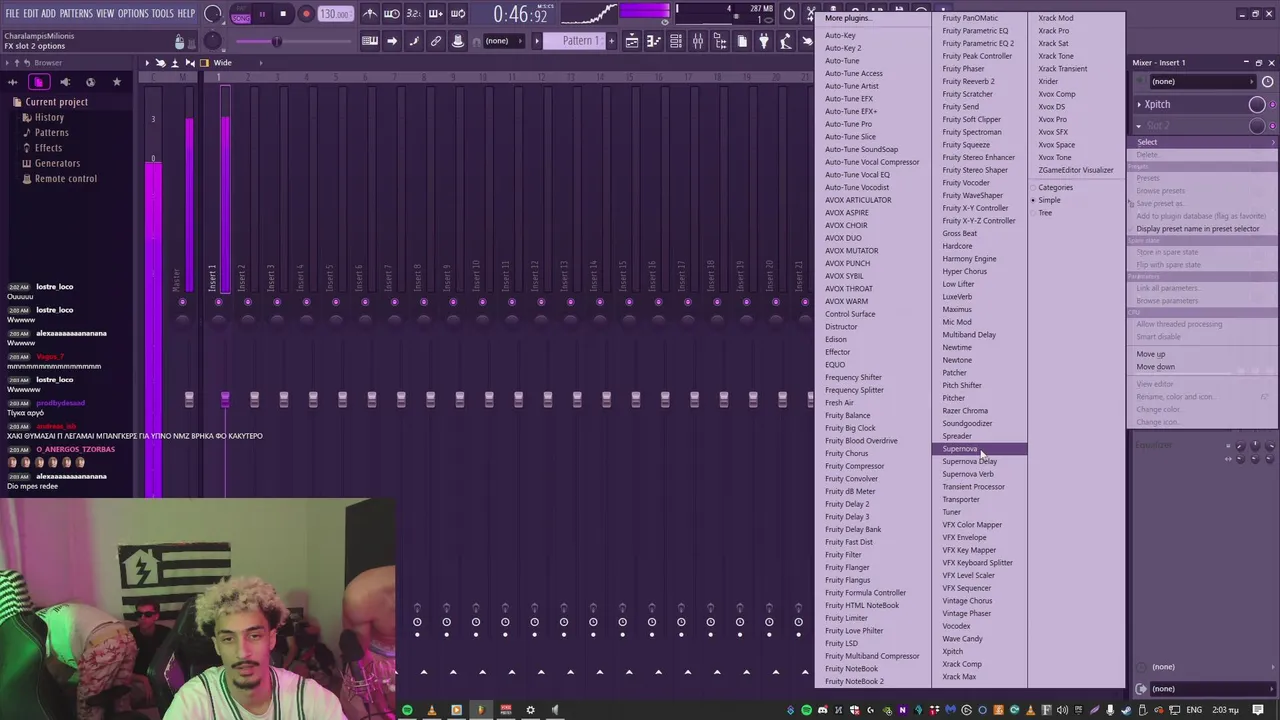Viewport: 1280px width, 720px height.
Task: Select Valhalla-style Supernova Verb plugin
Action: 967,474
